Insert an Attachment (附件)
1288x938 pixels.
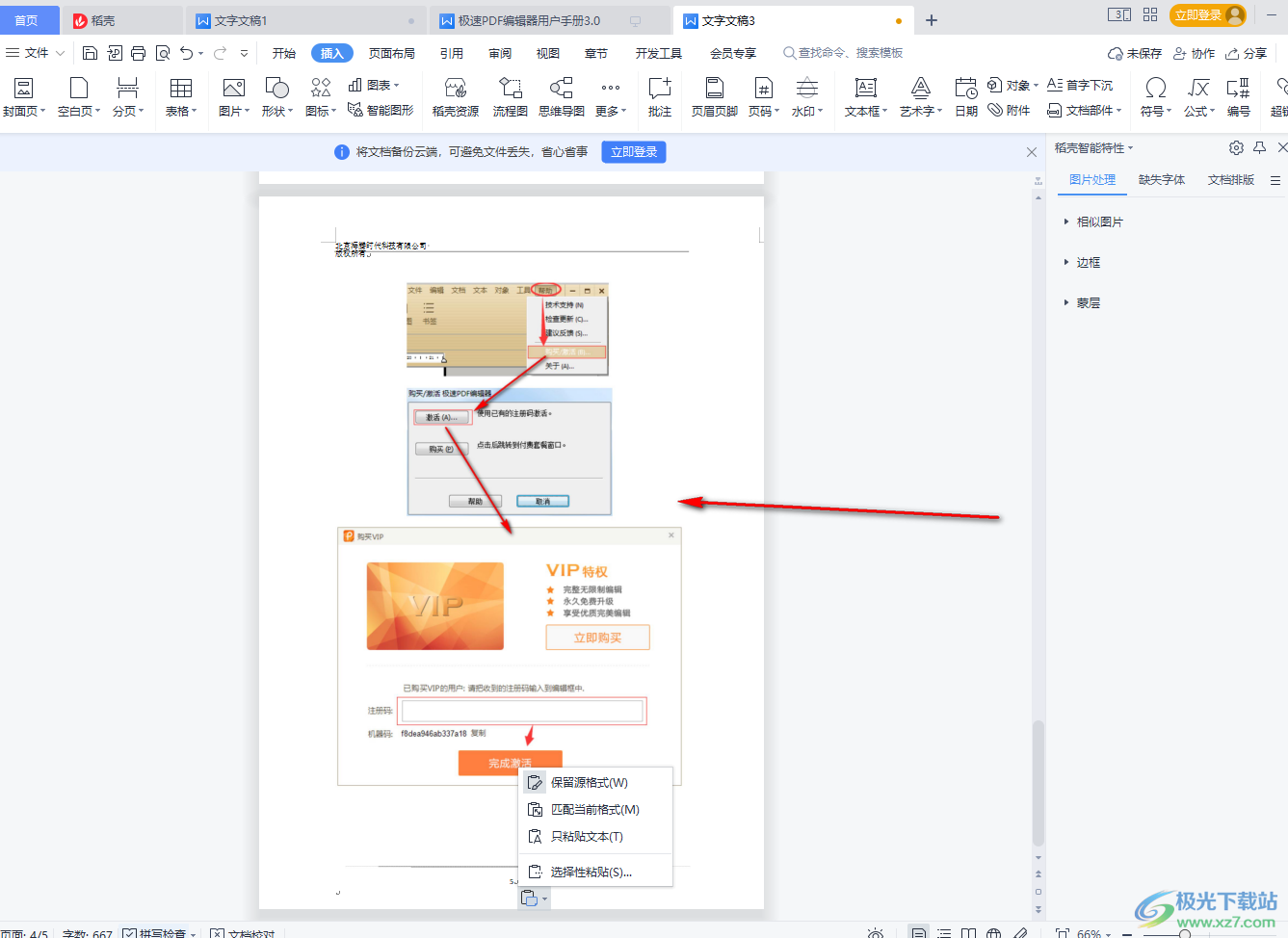coord(1010,110)
